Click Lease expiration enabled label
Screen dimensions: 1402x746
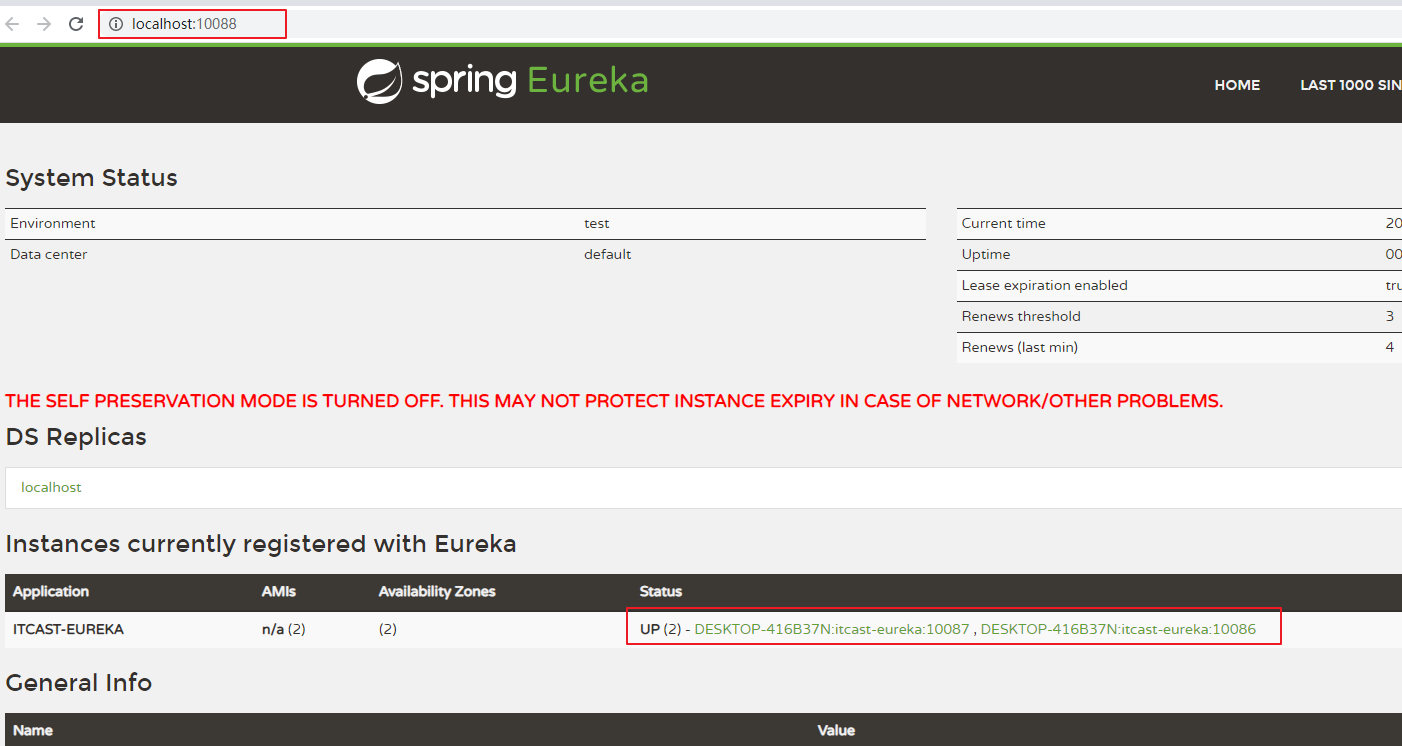click(x=1044, y=285)
